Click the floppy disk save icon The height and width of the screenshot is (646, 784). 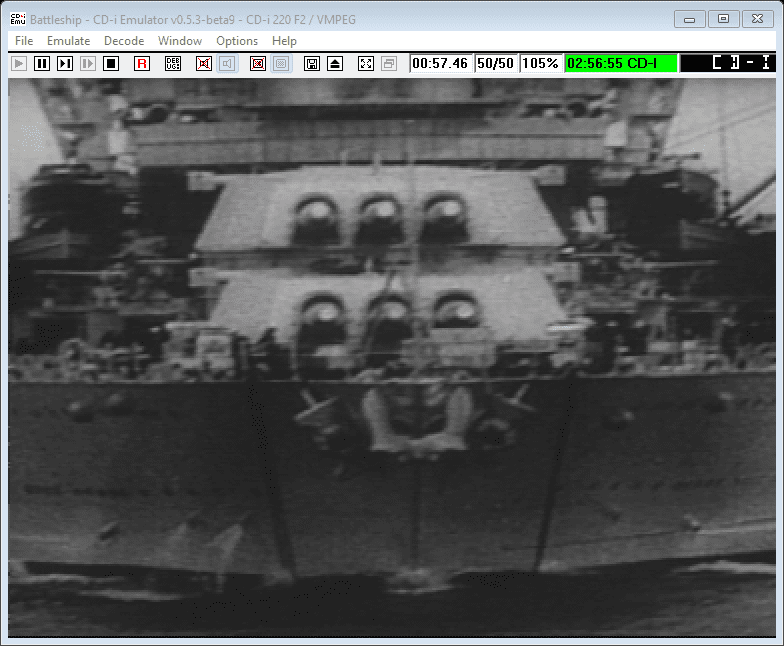pos(312,63)
